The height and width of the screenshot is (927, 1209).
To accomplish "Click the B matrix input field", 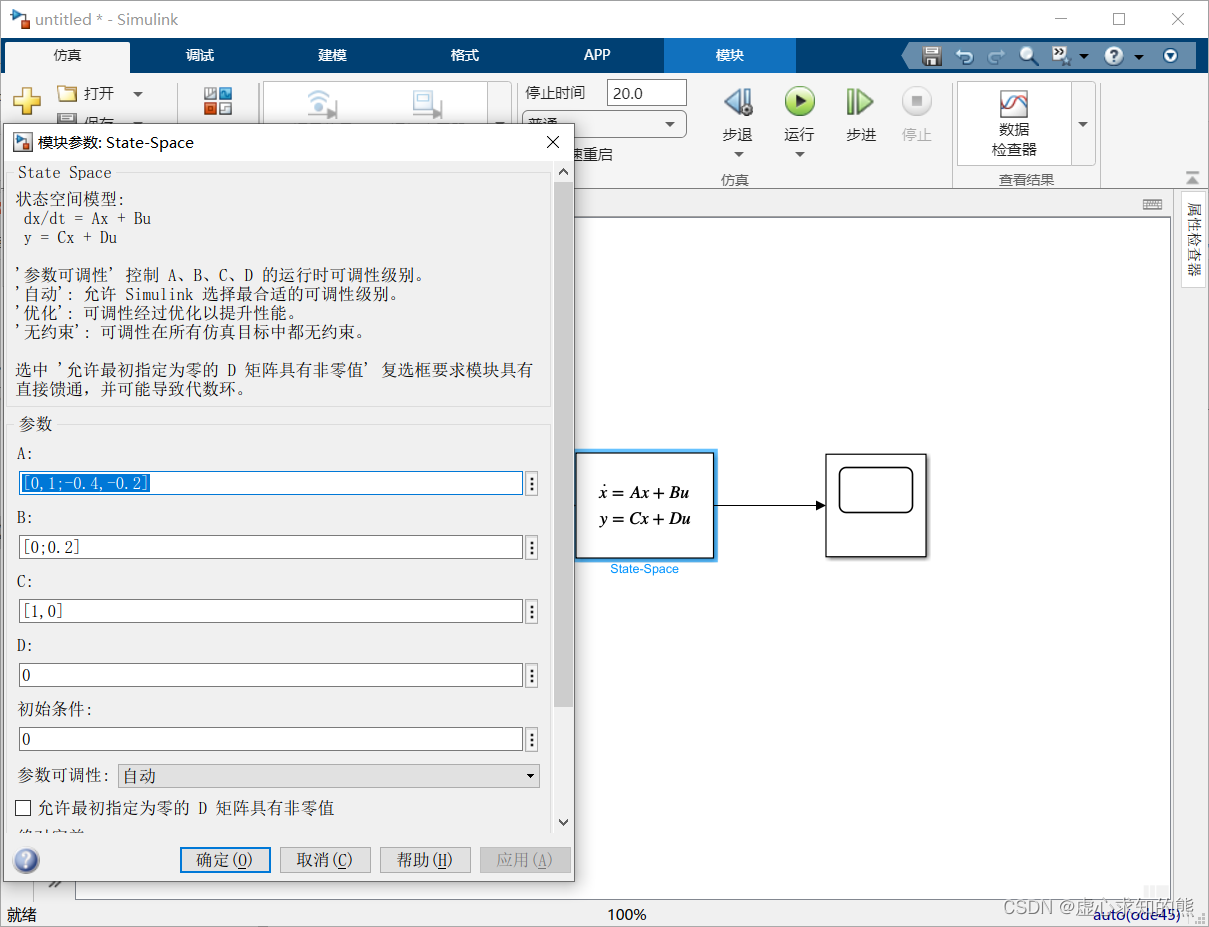I will pyautogui.click(x=271, y=548).
